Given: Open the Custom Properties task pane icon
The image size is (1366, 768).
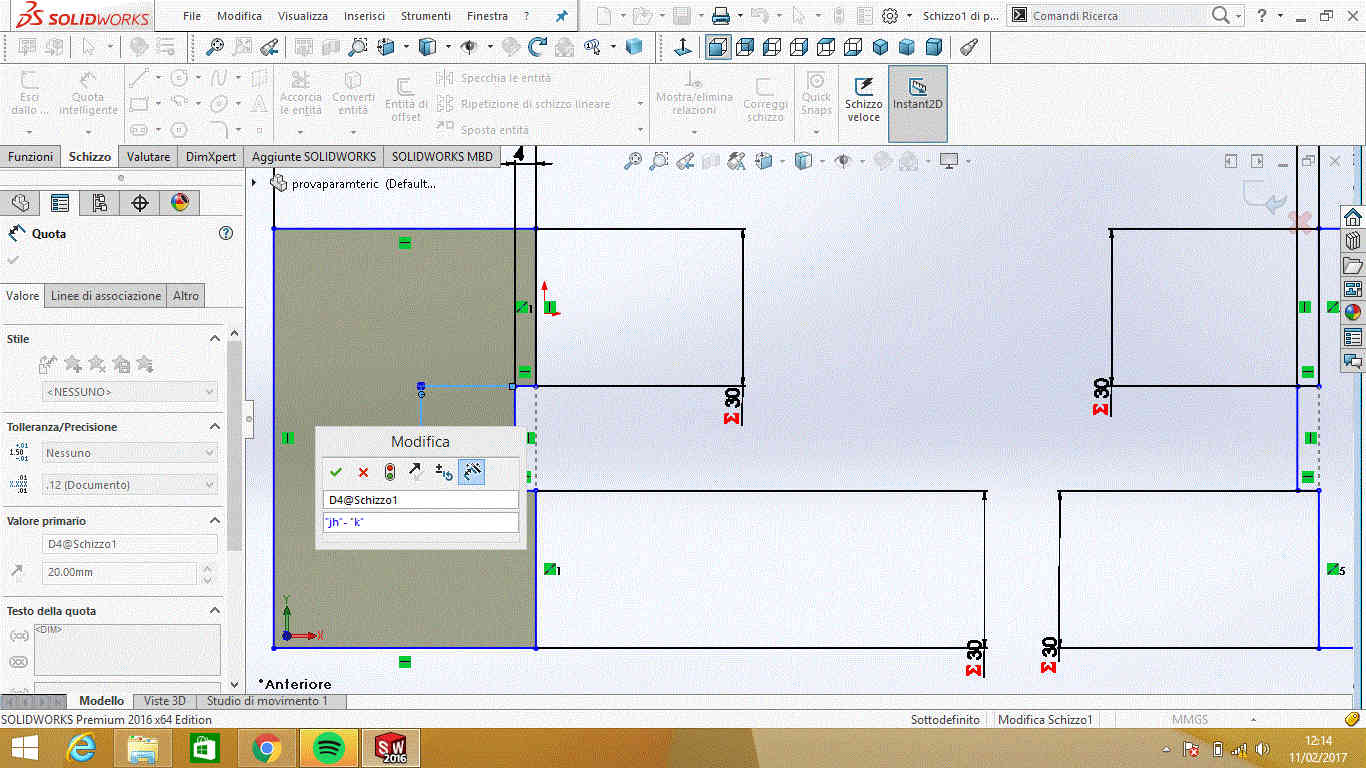Looking at the screenshot, I should click(x=1352, y=336).
